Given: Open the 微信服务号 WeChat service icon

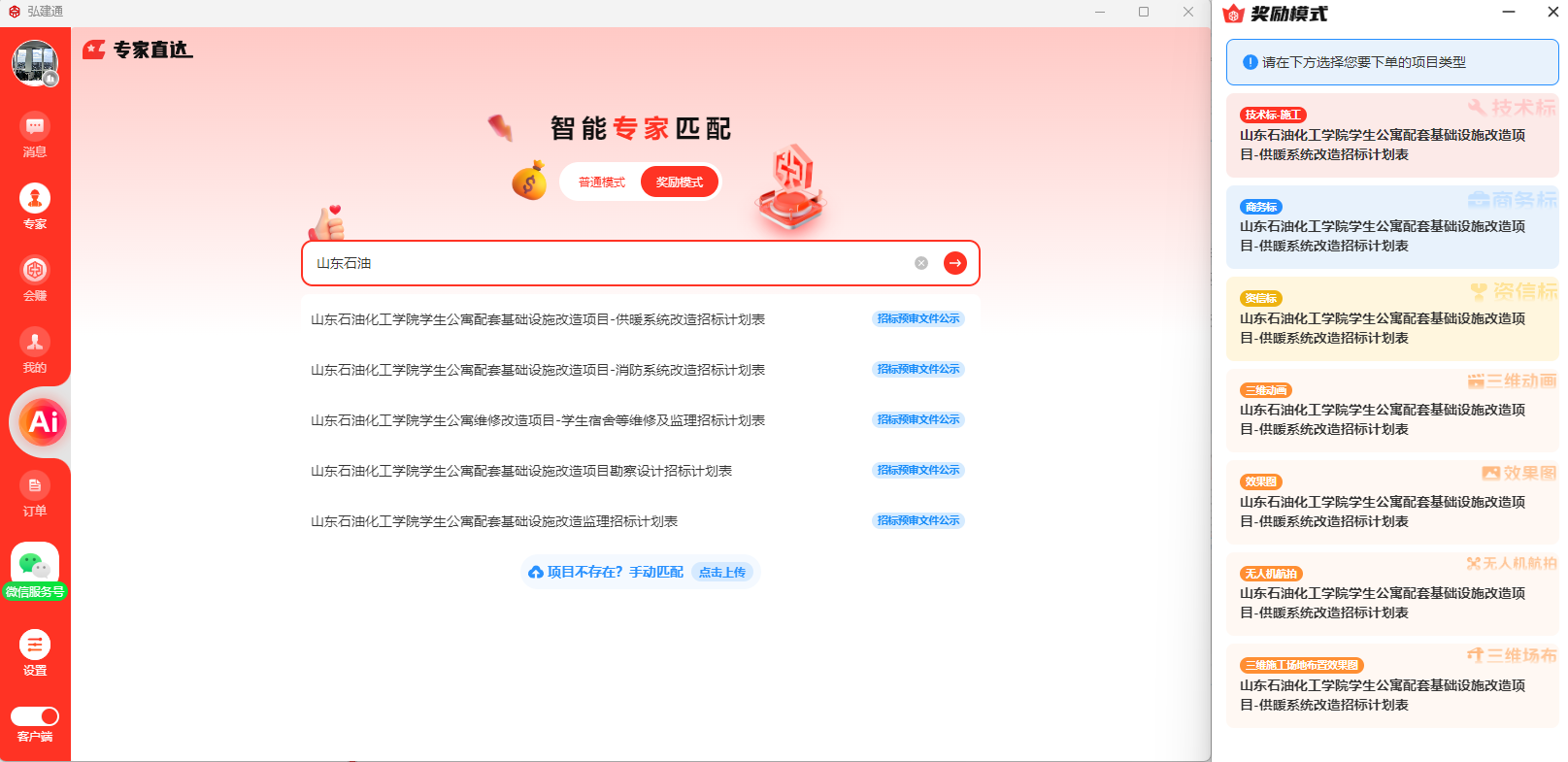Looking at the screenshot, I should [x=35, y=572].
